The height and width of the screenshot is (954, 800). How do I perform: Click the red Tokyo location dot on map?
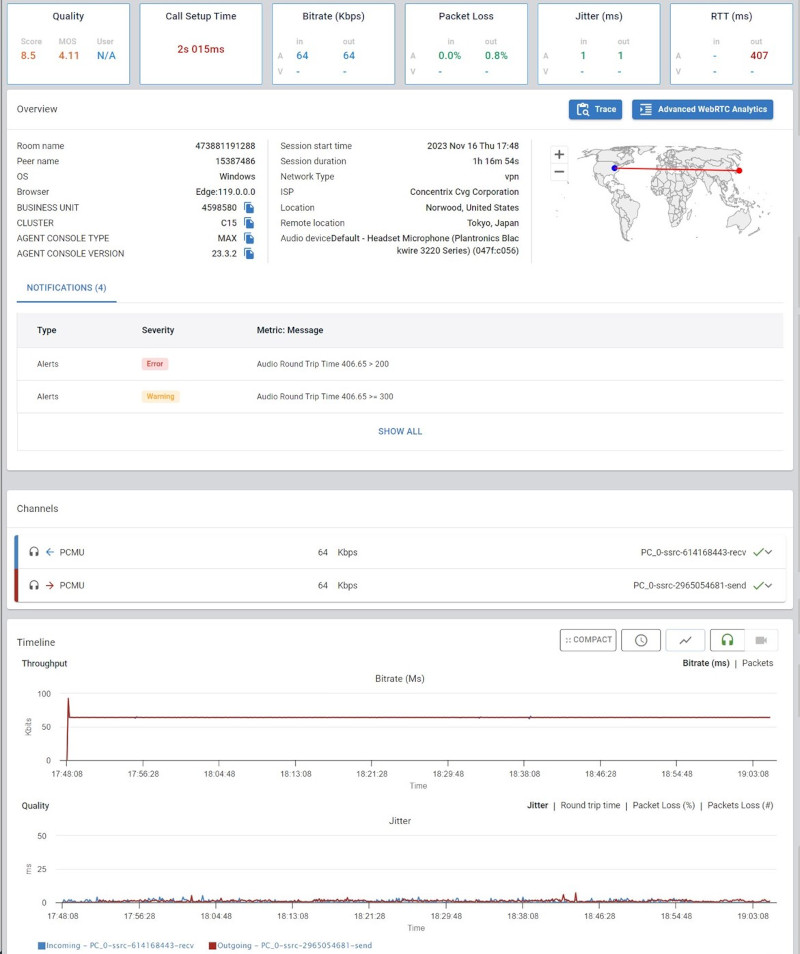(x=739, y=170)
